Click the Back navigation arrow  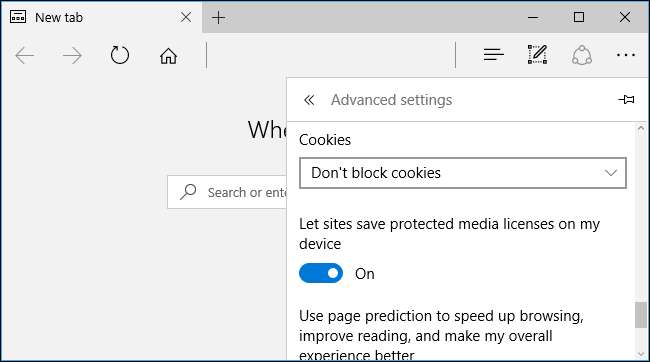[24, 56]
